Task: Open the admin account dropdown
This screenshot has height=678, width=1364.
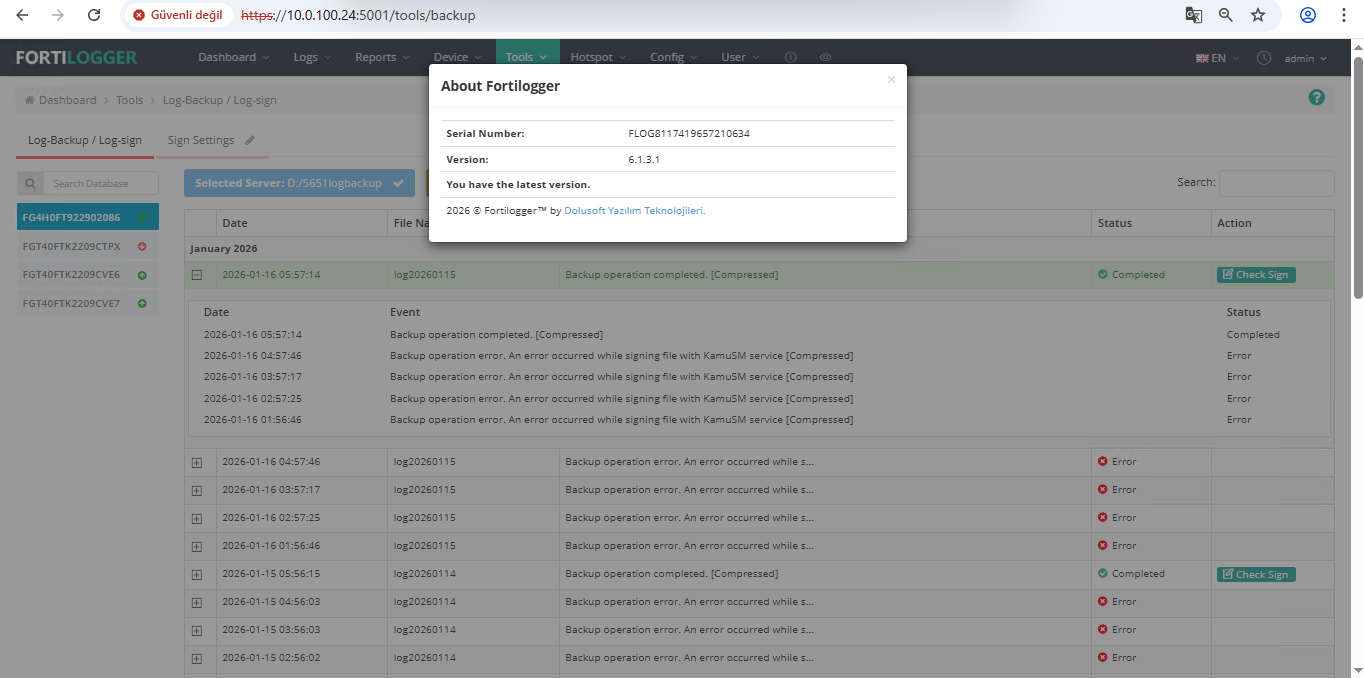Action: pyautogui.click(x=1306, y=58)
